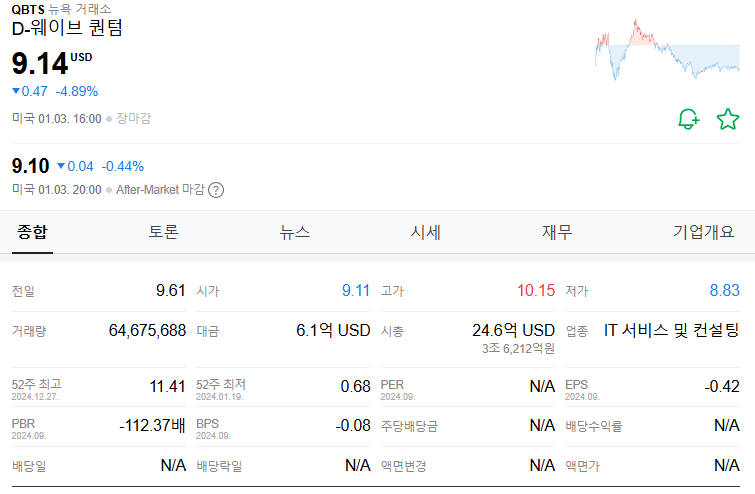Click the 액면변경 label

(x=404, y=466)
